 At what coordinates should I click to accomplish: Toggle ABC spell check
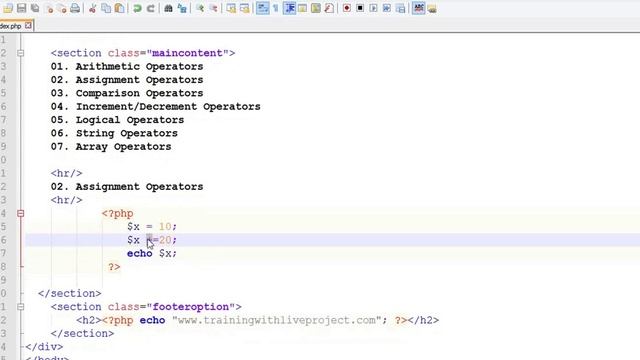418,8
